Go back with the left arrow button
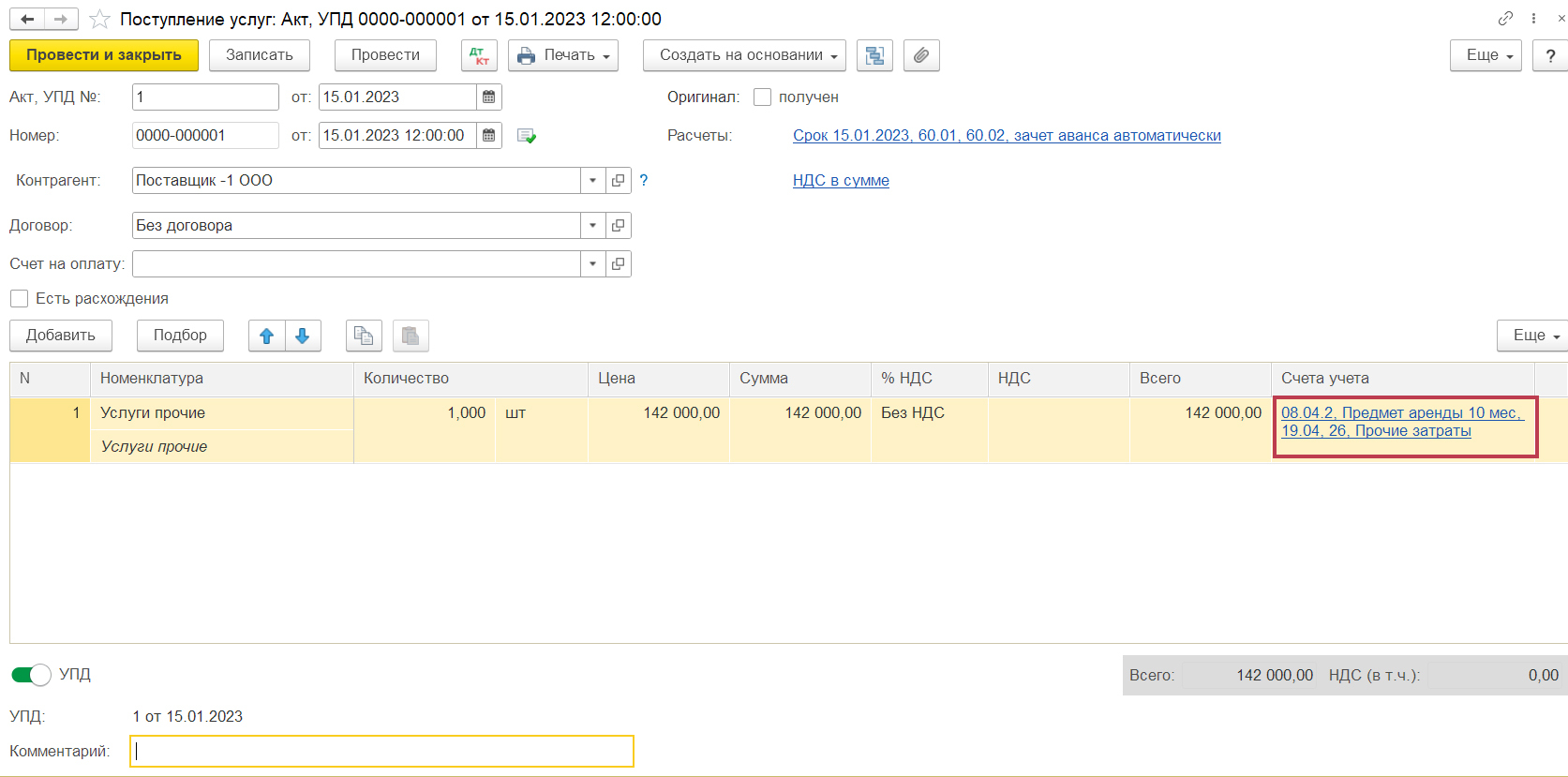Viewport: 1568px width, 777px height. click(28, 19)
